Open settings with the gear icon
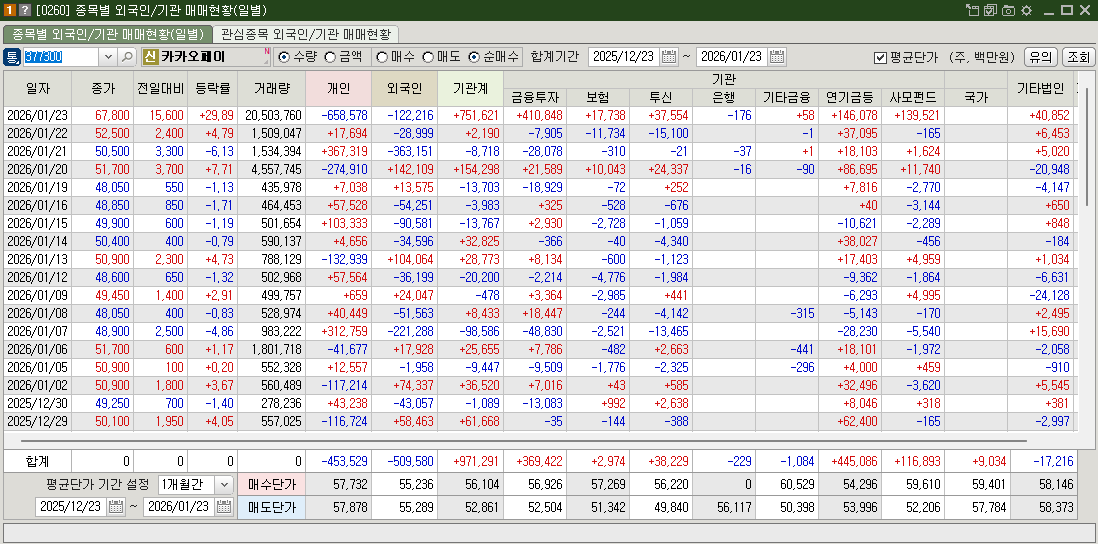The height and width of the screenshot is (544, 1098). (x=1027, y=11)
